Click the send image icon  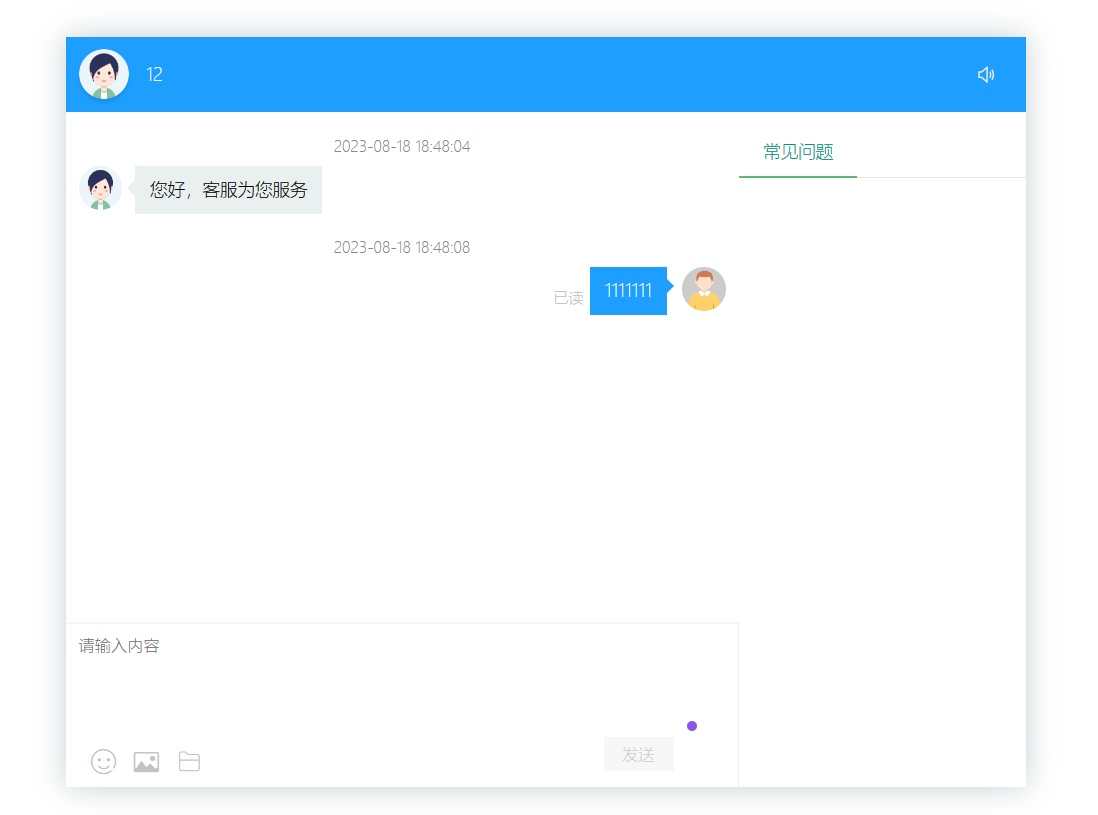(146, 761)
